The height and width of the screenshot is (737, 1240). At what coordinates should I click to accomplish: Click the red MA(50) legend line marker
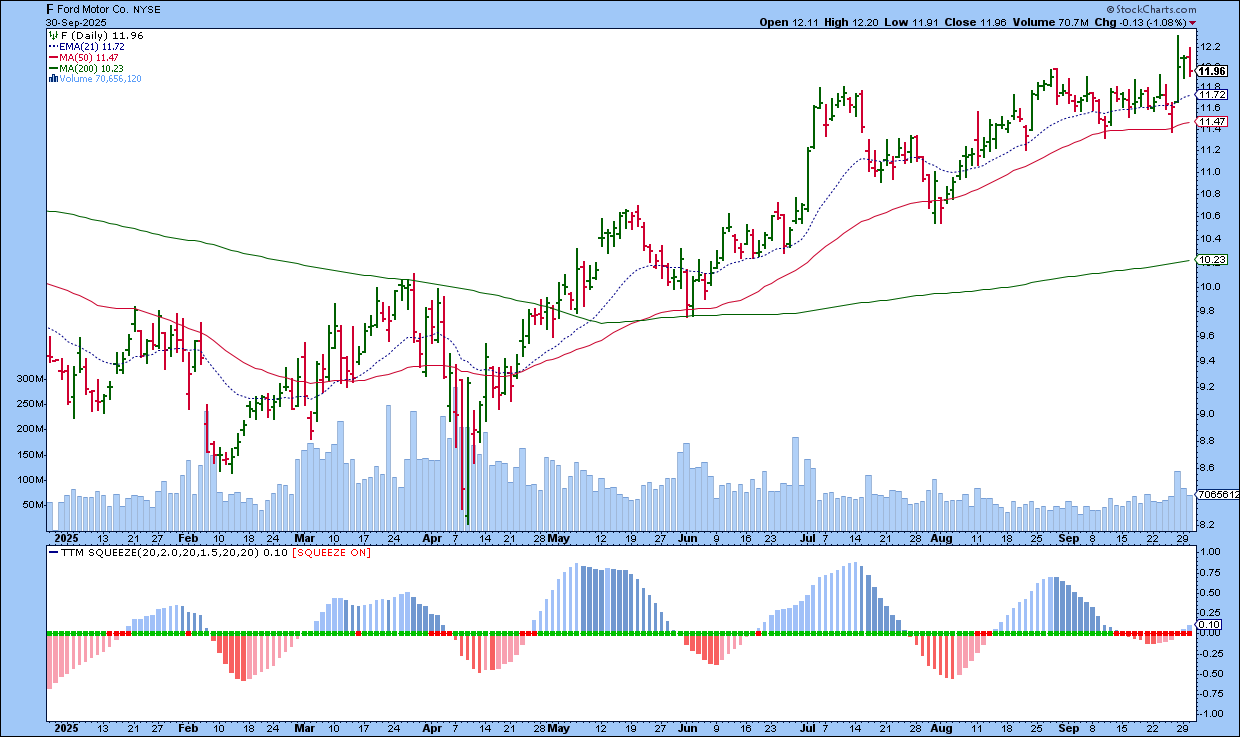pos(52,57)
